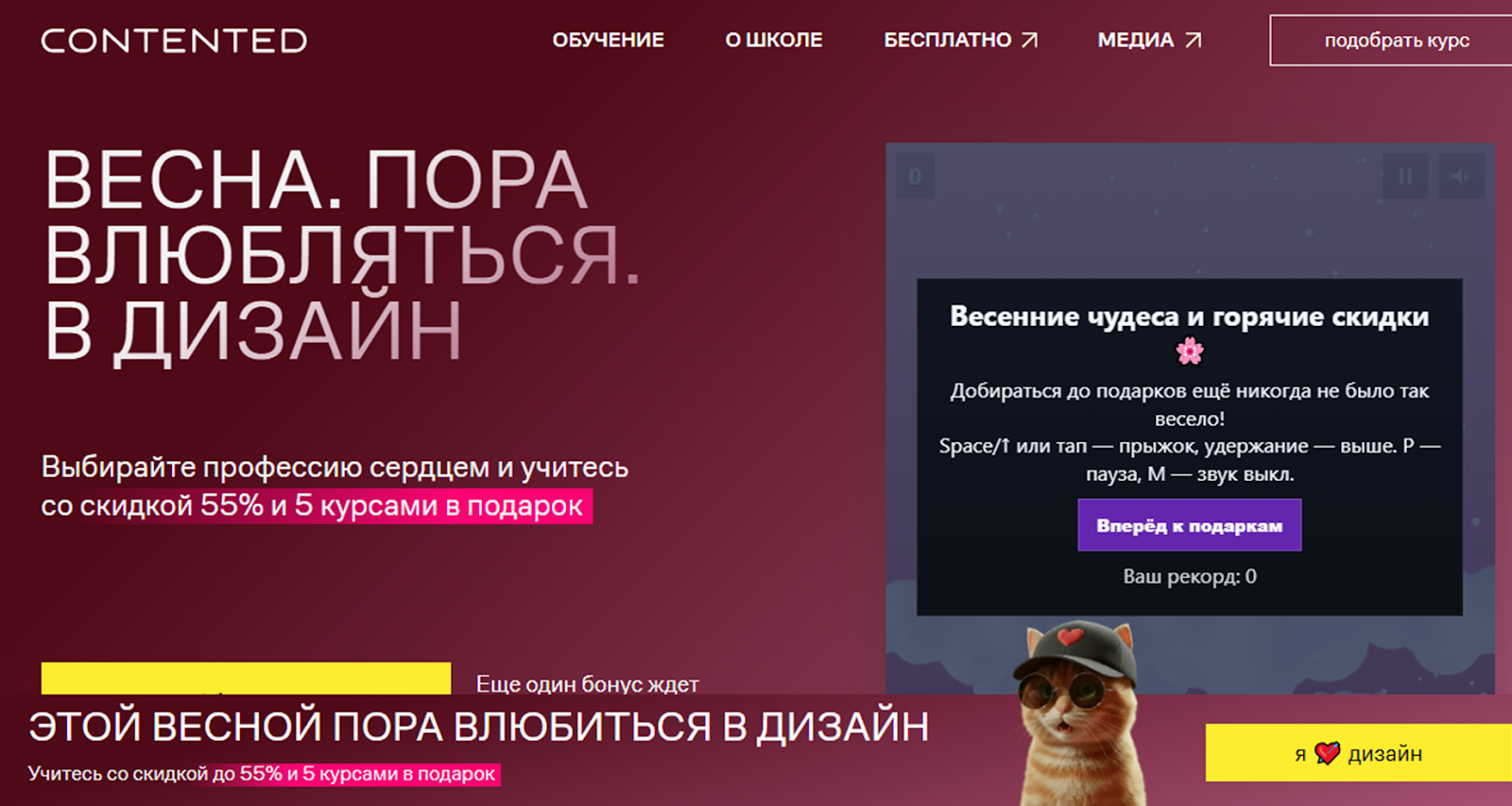Mute the game sound speaker icon

1461,176
